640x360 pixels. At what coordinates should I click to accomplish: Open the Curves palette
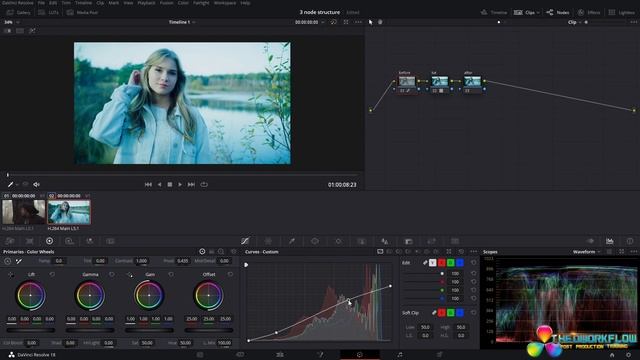point(245,241)
